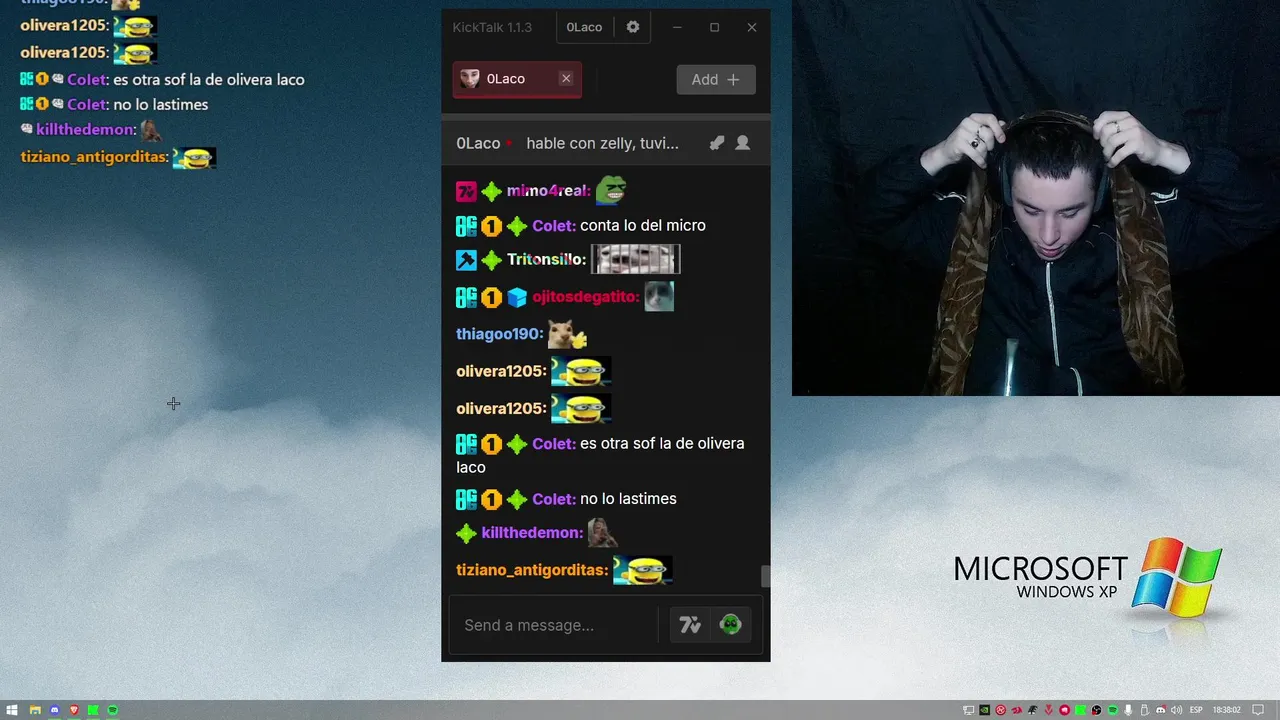Focus the 'Send a message...' input field

point(555,625)
